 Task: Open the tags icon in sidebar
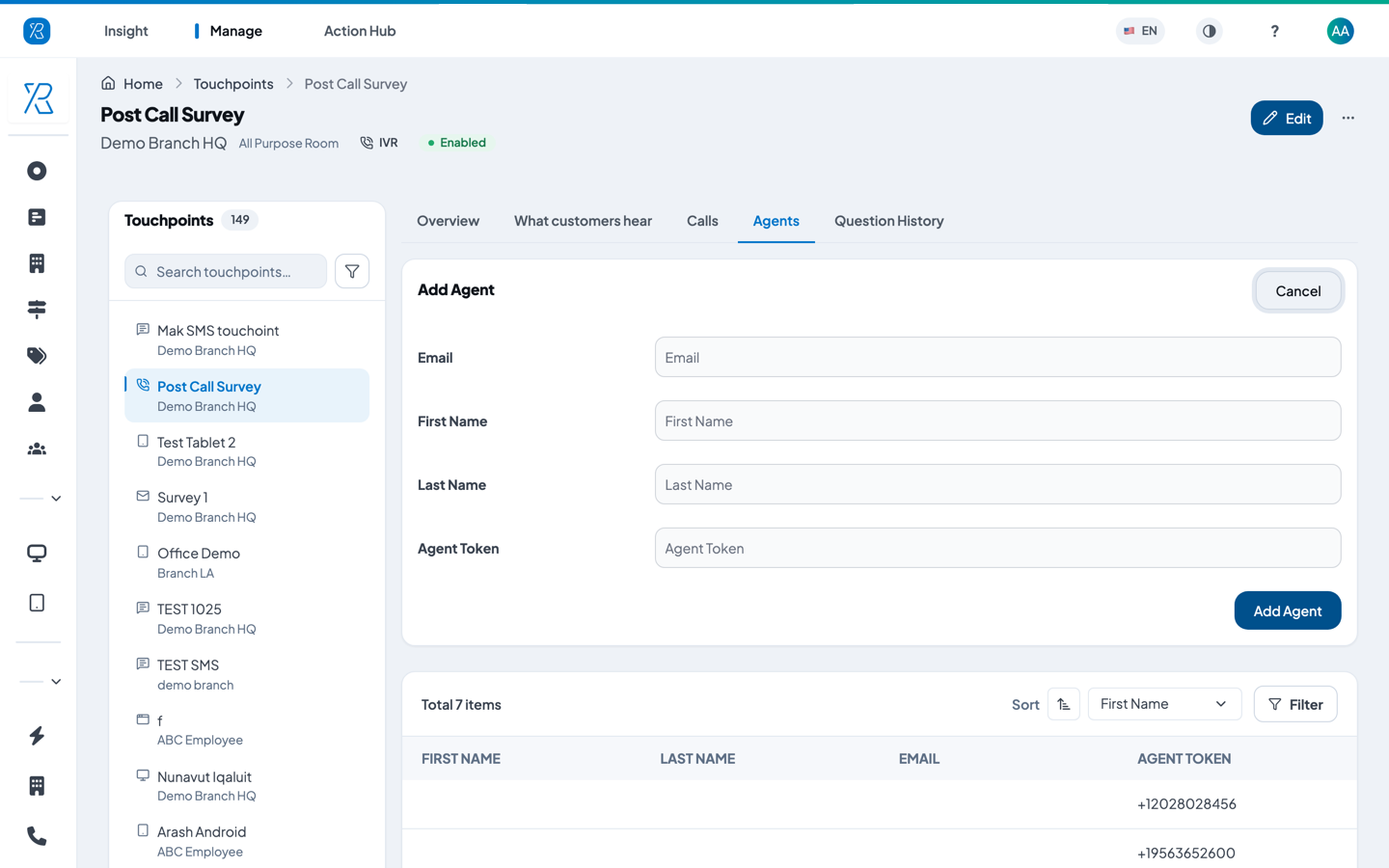point(37,356)
